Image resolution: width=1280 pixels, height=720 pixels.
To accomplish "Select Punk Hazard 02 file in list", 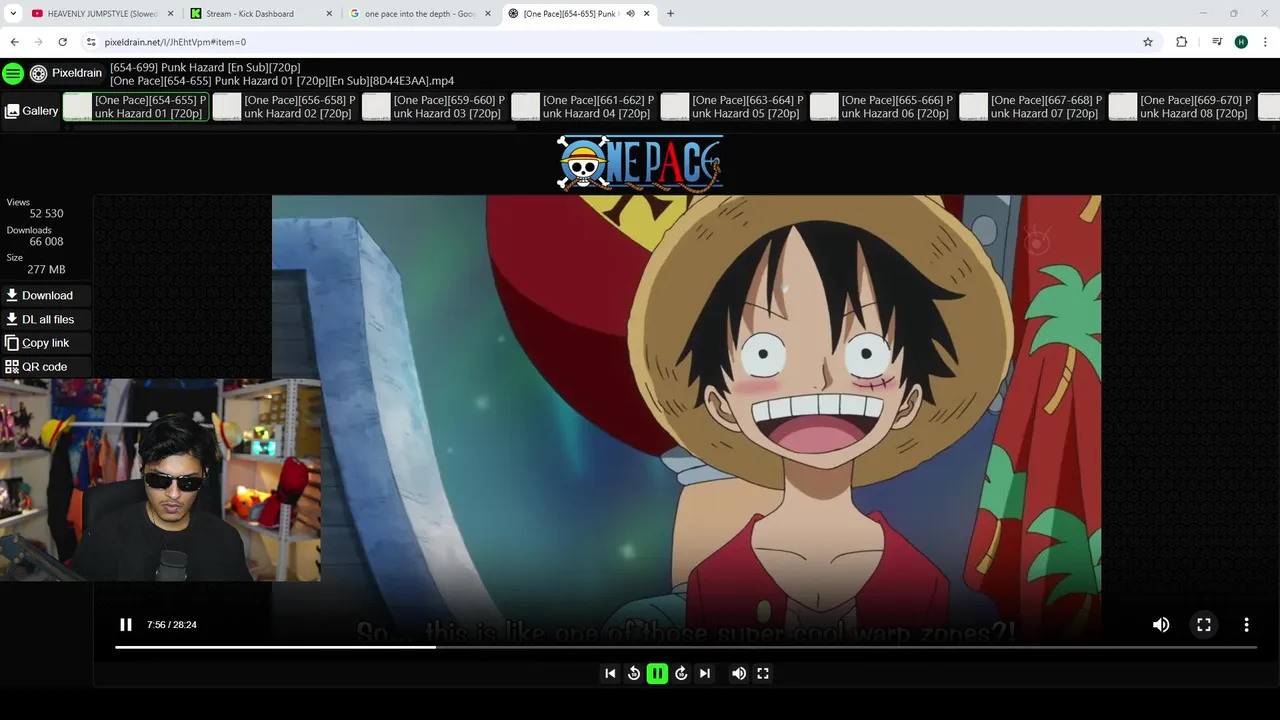I will click(x=285, y=107).
